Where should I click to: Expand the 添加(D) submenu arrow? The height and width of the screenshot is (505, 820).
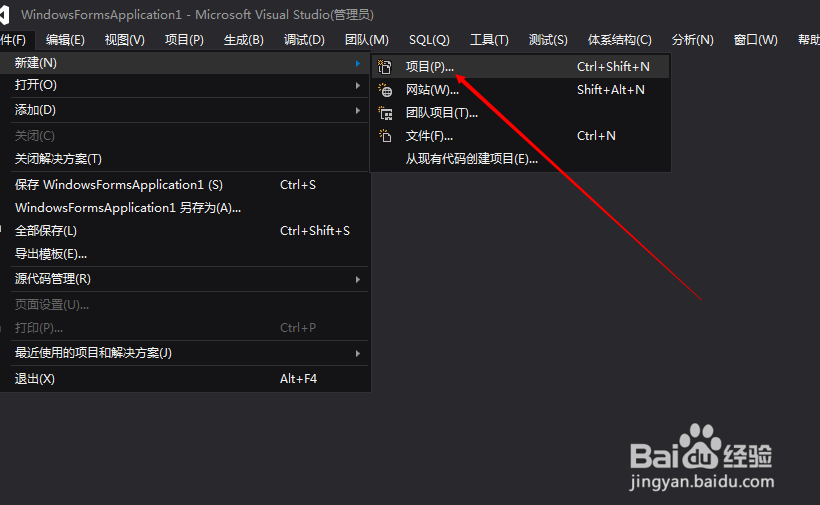[x=358, y=110]
